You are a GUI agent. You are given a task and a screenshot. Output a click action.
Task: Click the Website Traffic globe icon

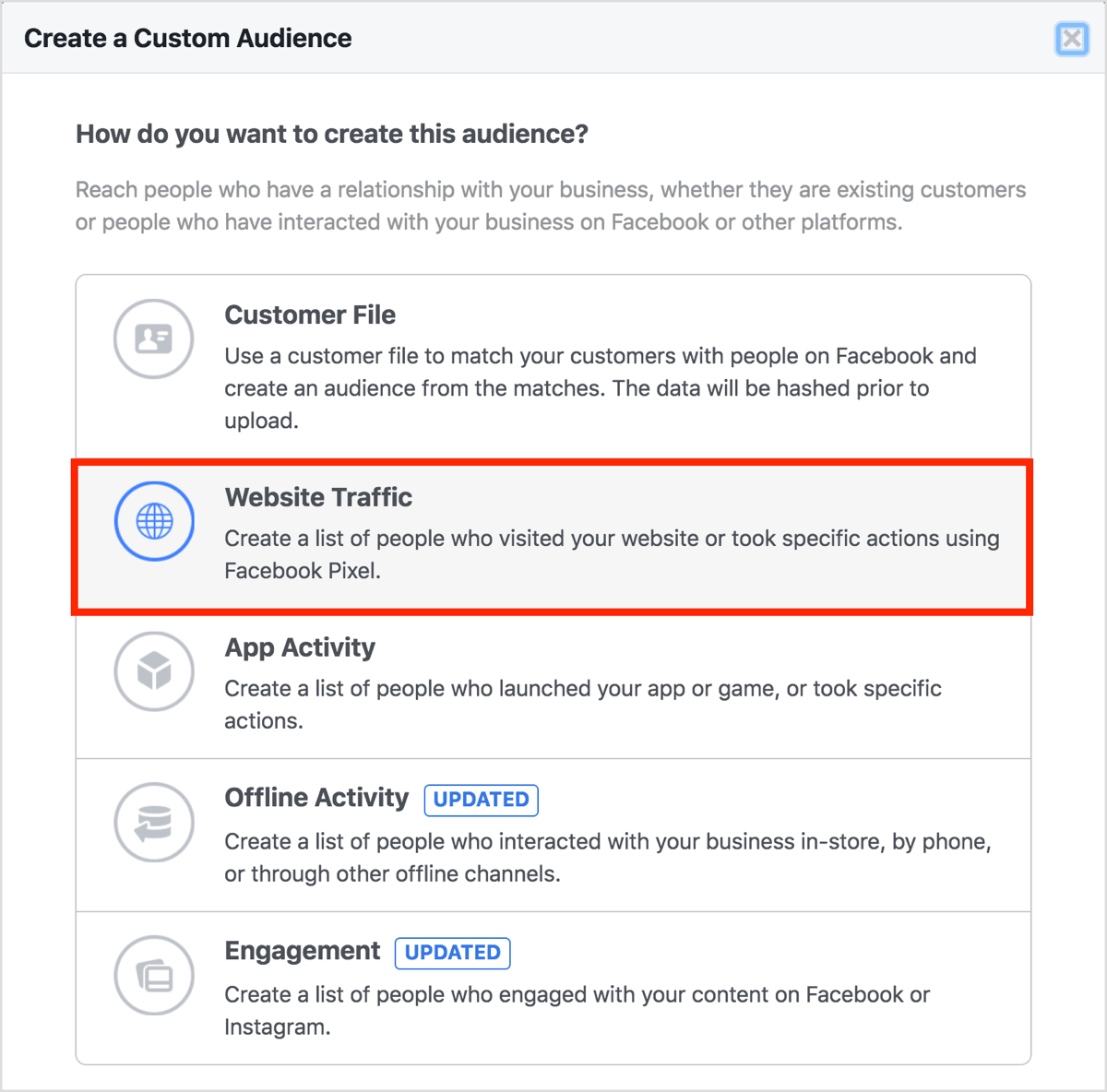click(154, 521)
